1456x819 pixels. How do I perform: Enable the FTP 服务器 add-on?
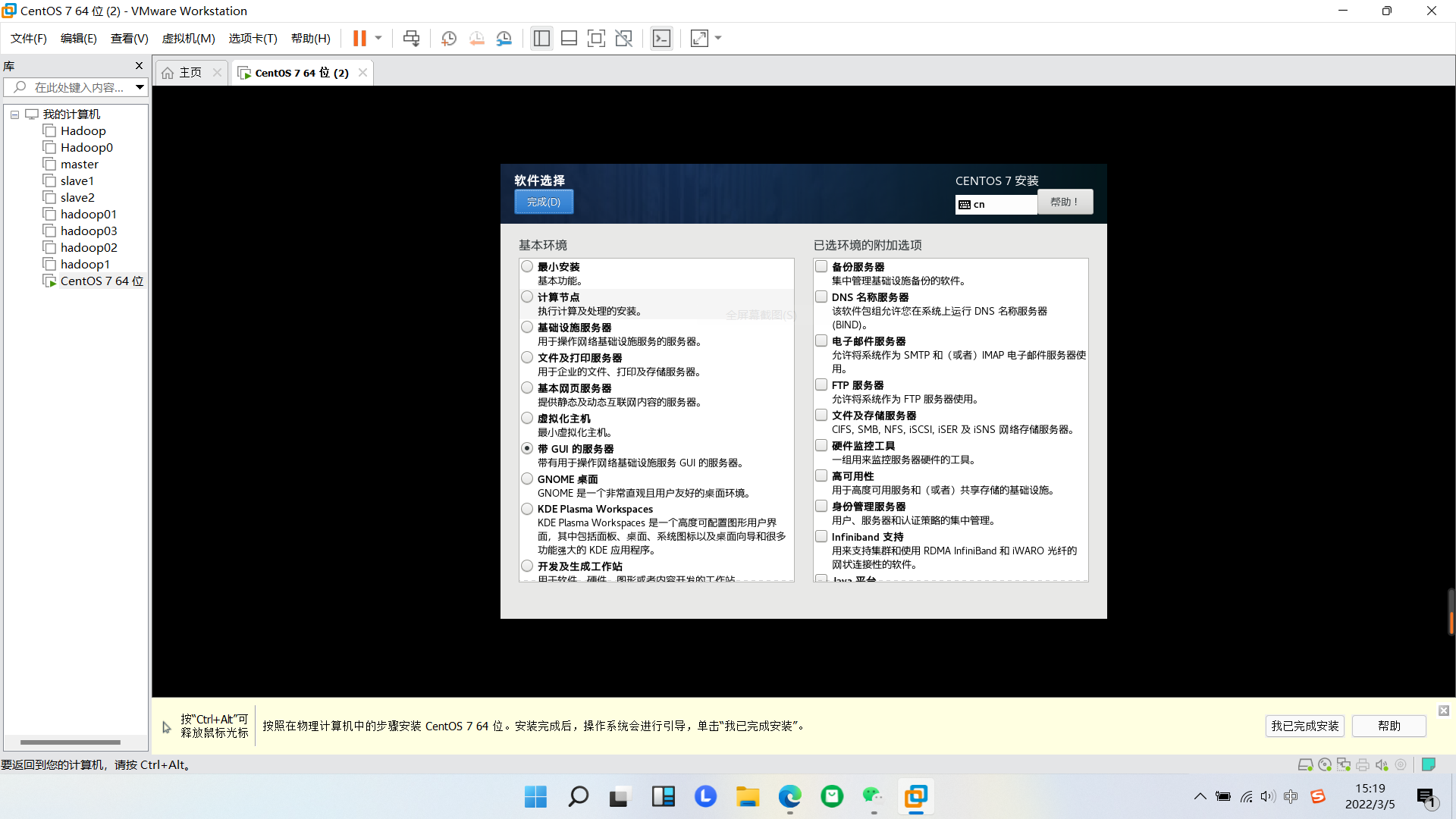821,384
